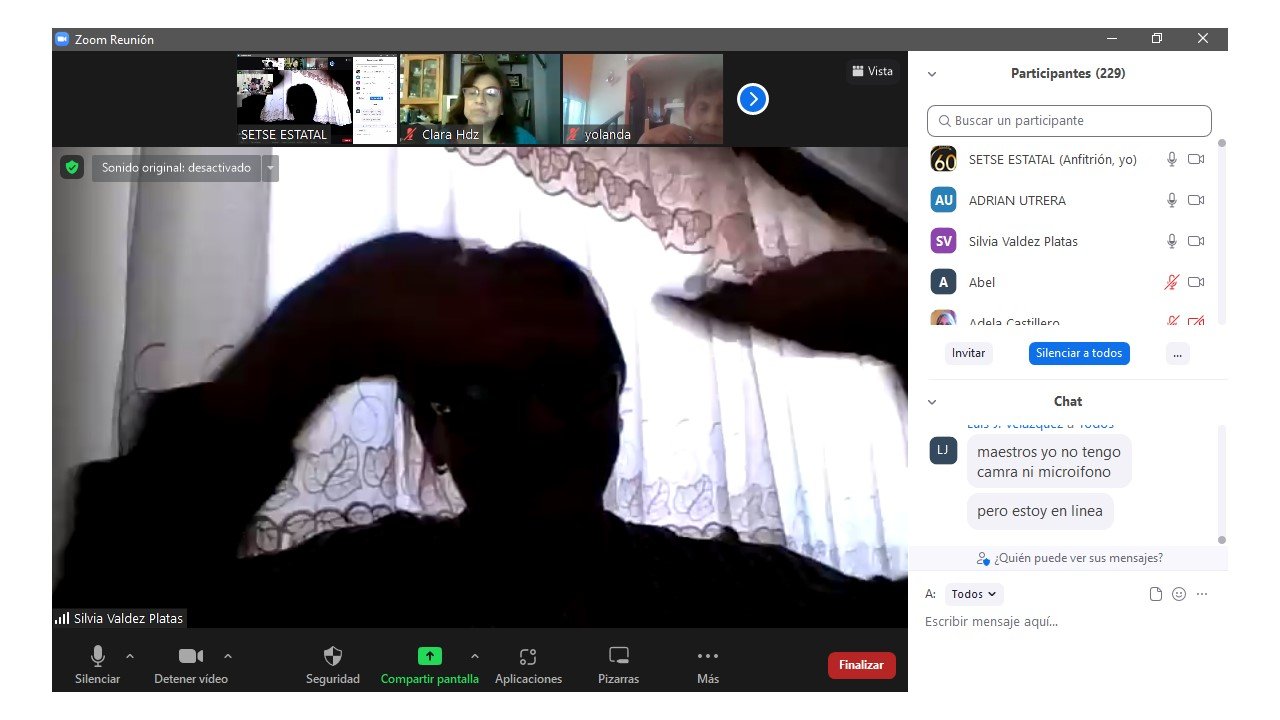Click participant name ADRIAN UTRERA

(1017, 200)
